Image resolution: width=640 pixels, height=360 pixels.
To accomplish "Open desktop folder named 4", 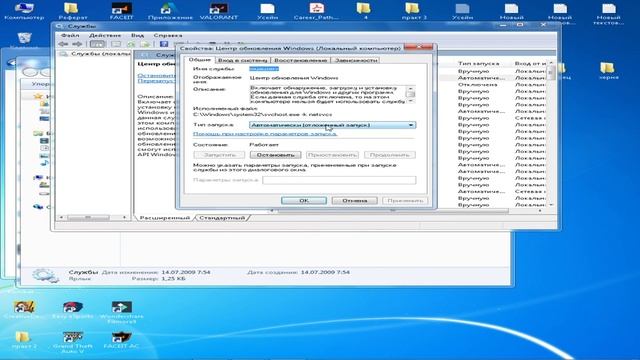I will click(364, 11).
